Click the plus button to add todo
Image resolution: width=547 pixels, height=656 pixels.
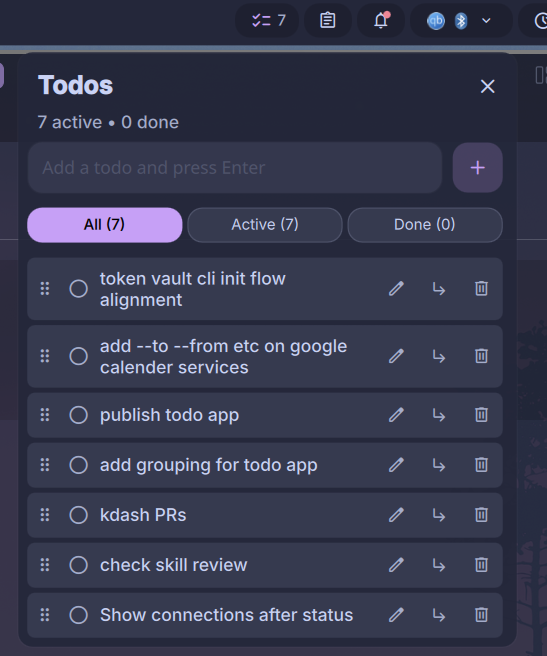[x=478, y=168]
